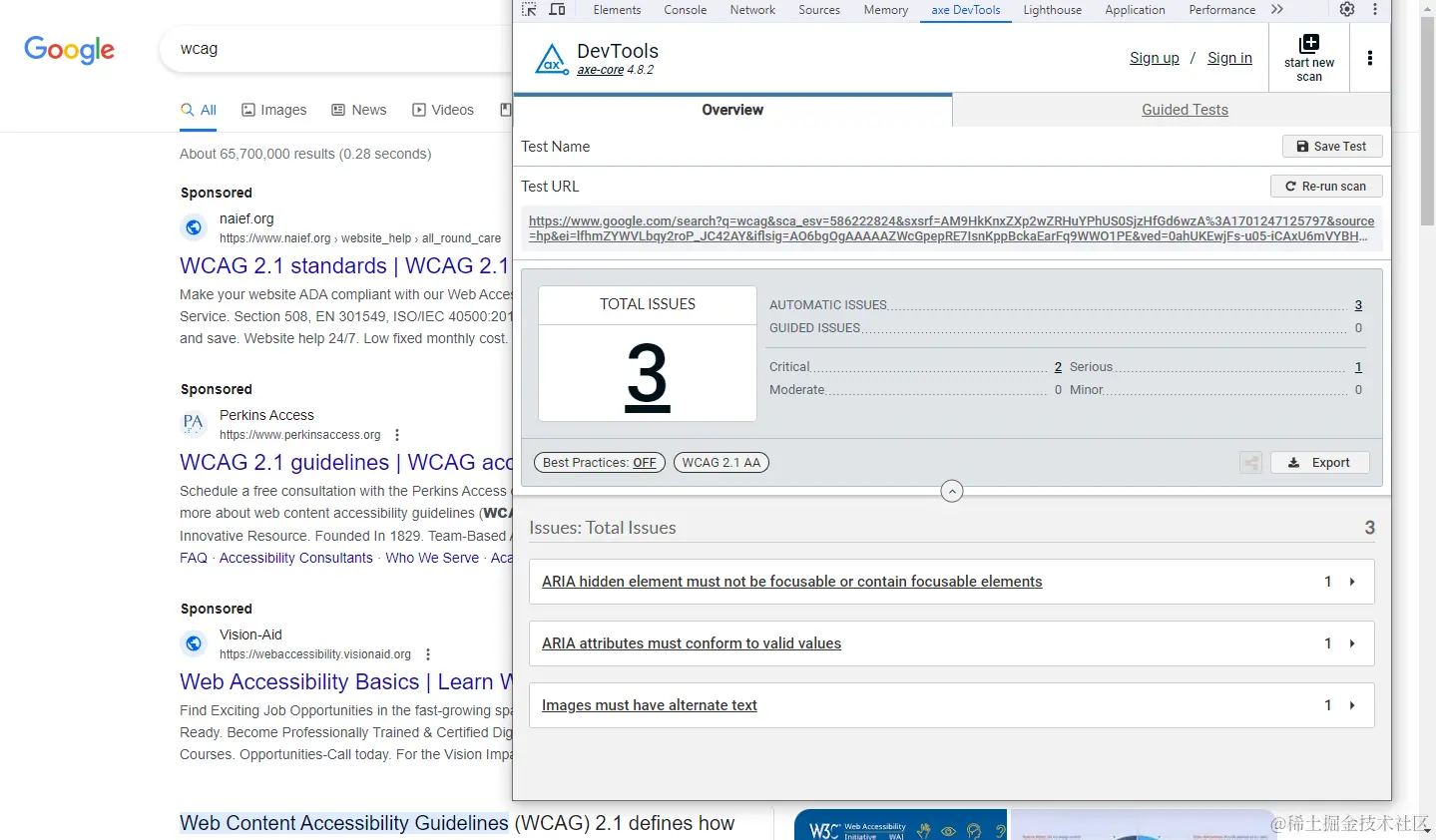Viewport: 1436px width, 840px height.
Task: Open ARIA attributes must conform to valid values
Action: (692, 643)
